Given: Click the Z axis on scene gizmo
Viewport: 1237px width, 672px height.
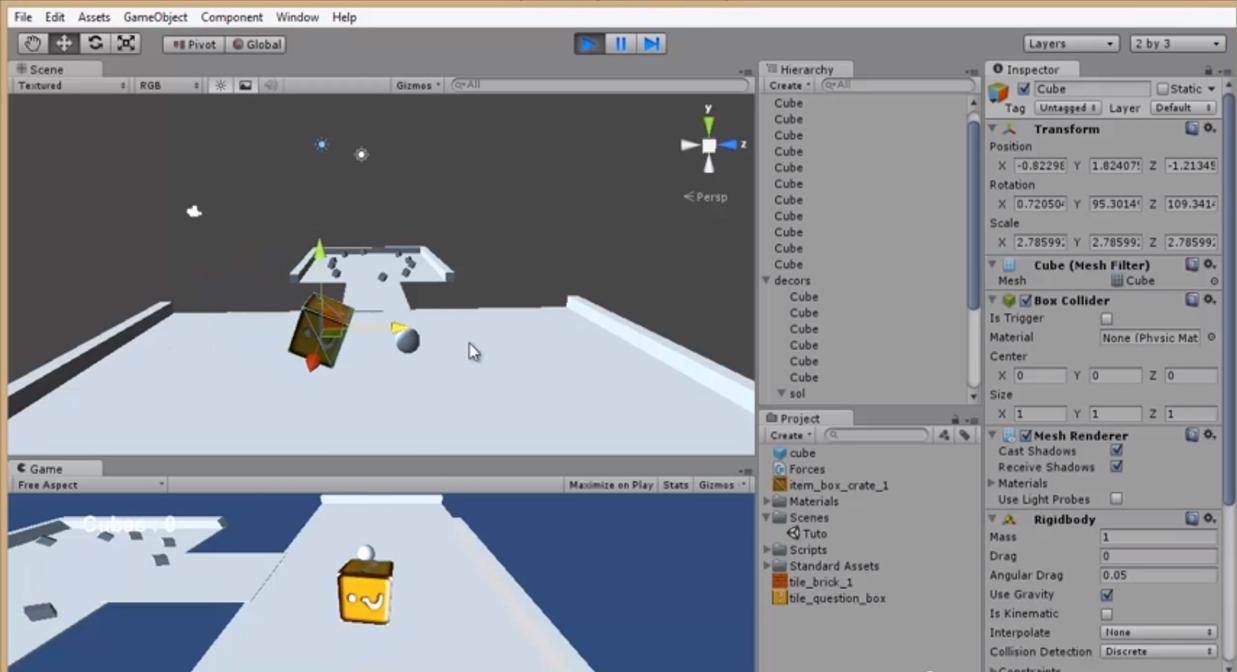Looking at the screenshot, I should click(731, 145).
